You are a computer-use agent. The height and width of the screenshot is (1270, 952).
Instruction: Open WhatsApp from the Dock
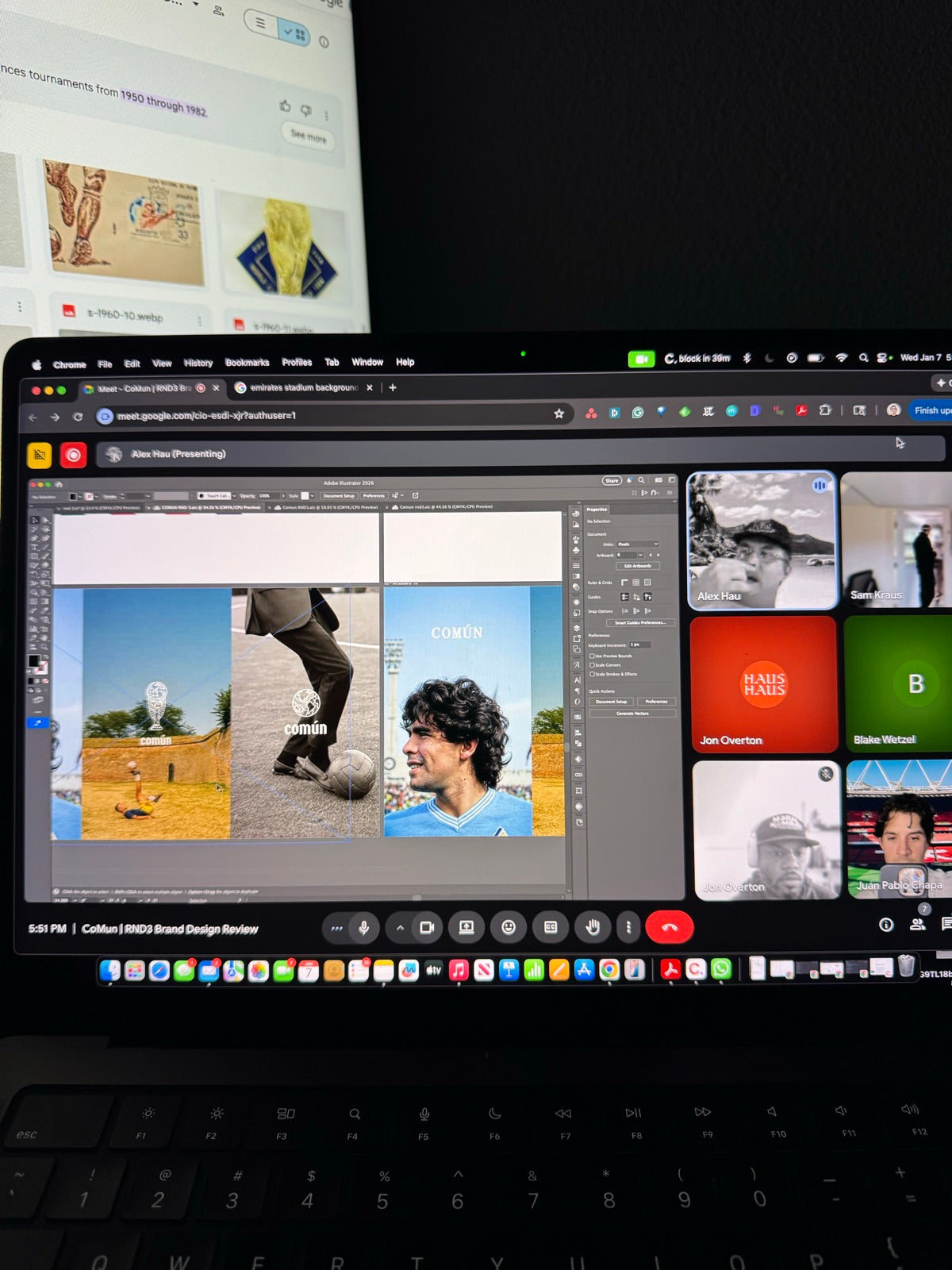click(x=721, y=968)
